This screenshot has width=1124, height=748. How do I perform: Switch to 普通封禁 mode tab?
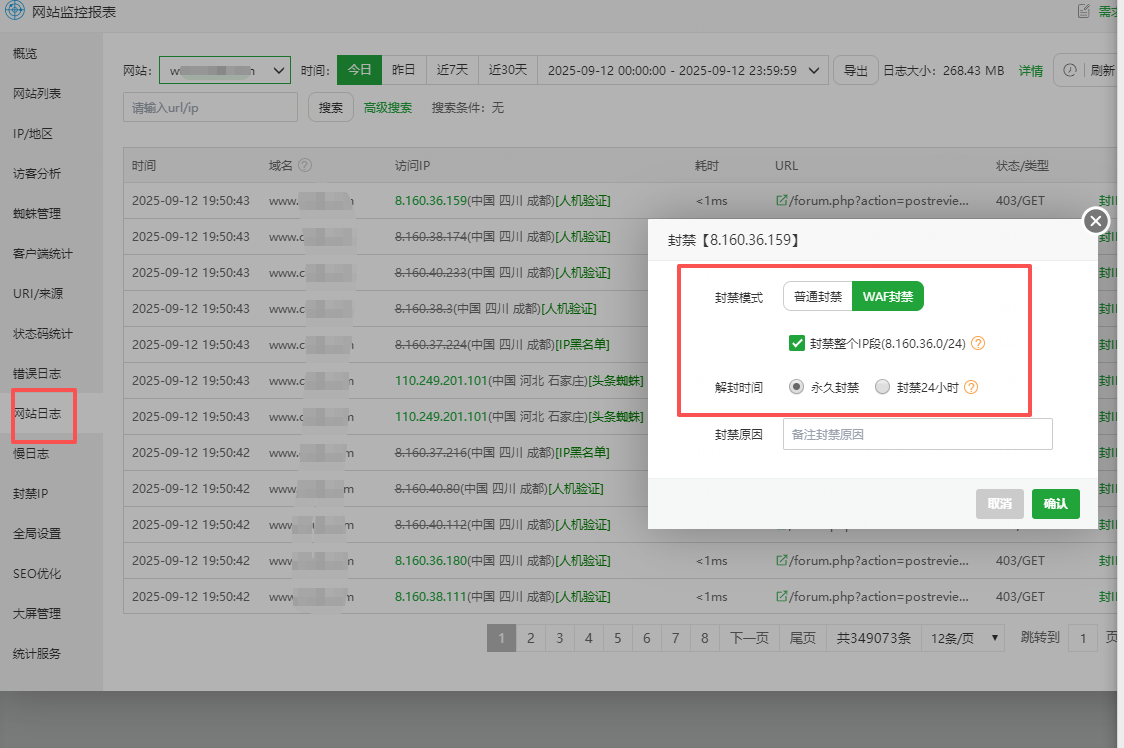[x=817, y=296]
